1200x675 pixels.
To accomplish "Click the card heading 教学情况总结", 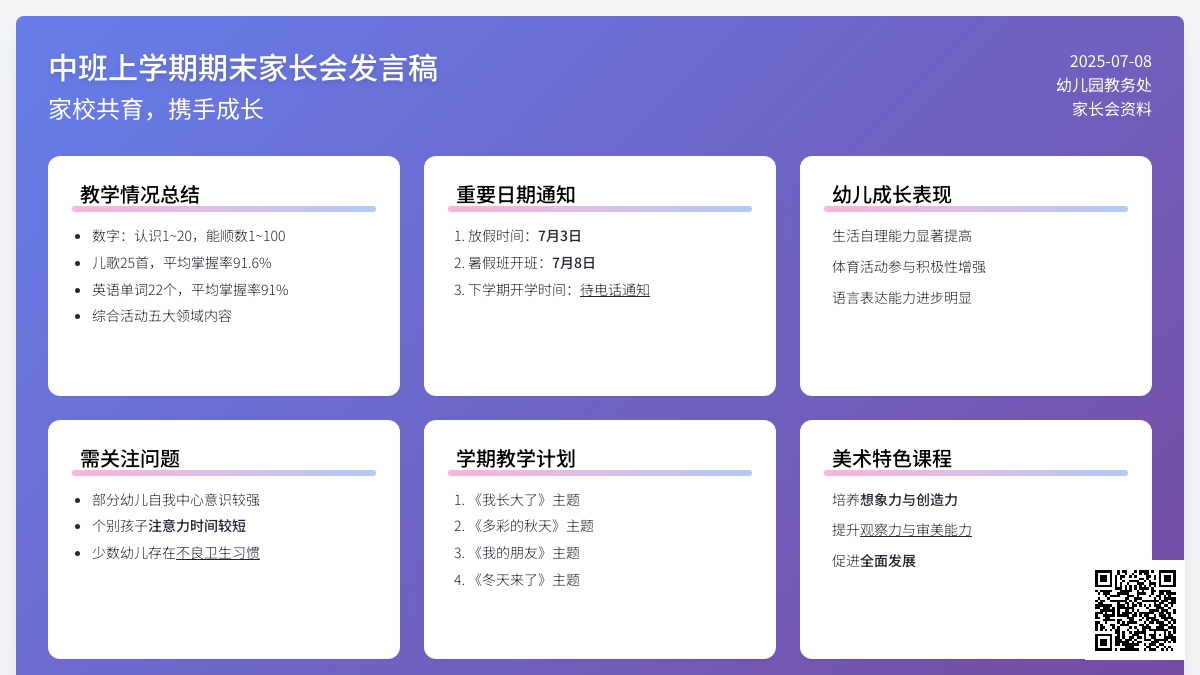I will point(140,195).
